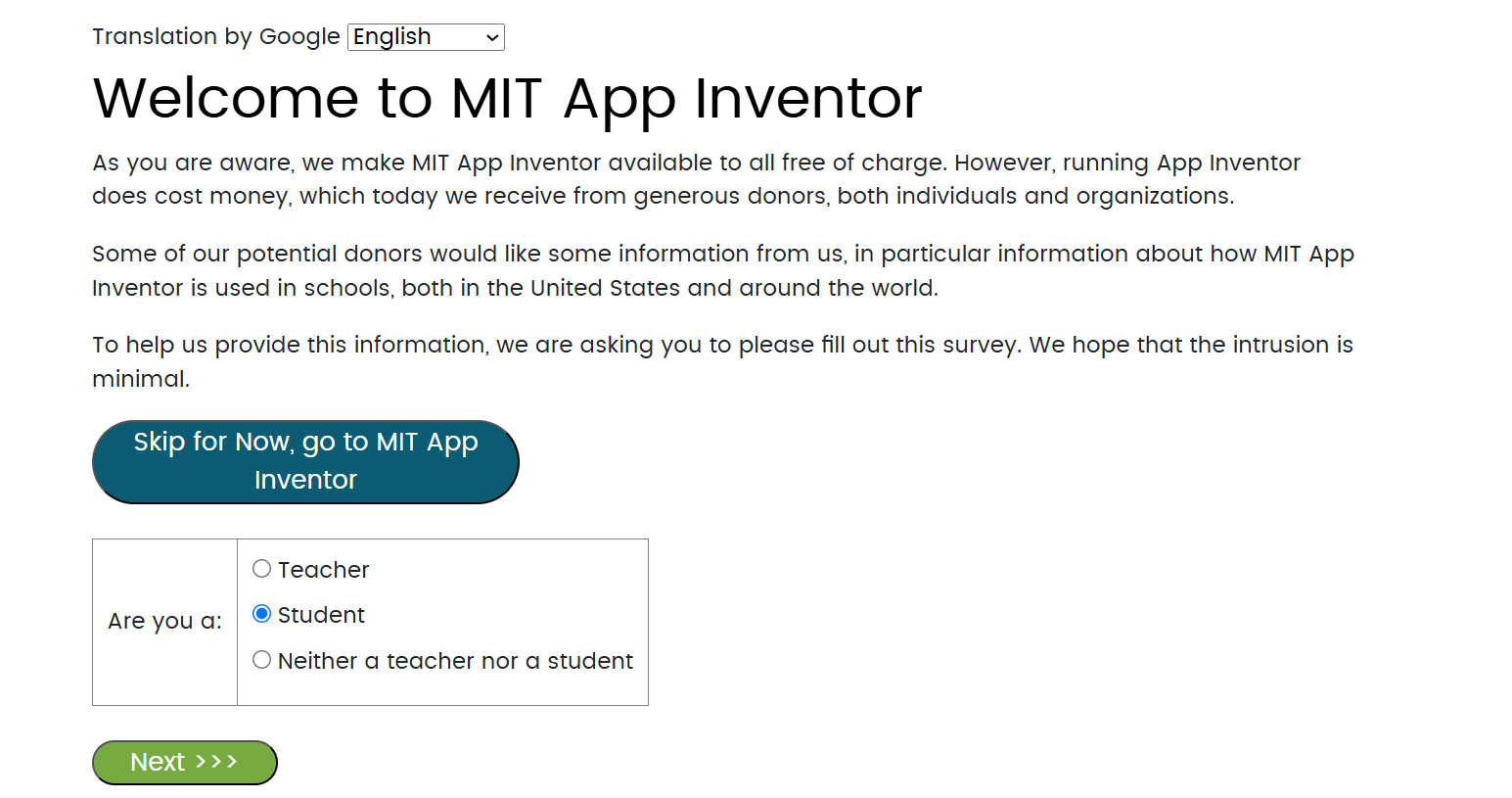The image size is (1512, 798).
Task: Click the dropdown chevron next to English
Action: tap(492, 38)
